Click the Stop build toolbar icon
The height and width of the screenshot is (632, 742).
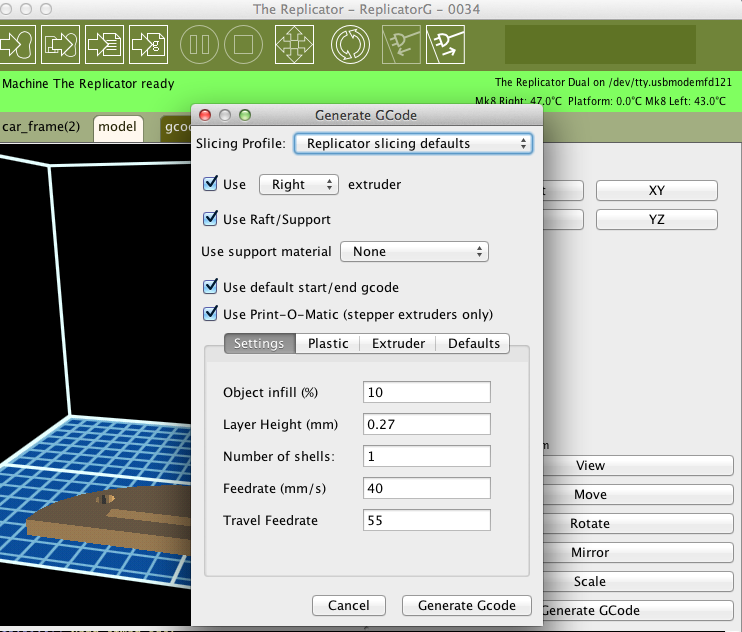243,44
